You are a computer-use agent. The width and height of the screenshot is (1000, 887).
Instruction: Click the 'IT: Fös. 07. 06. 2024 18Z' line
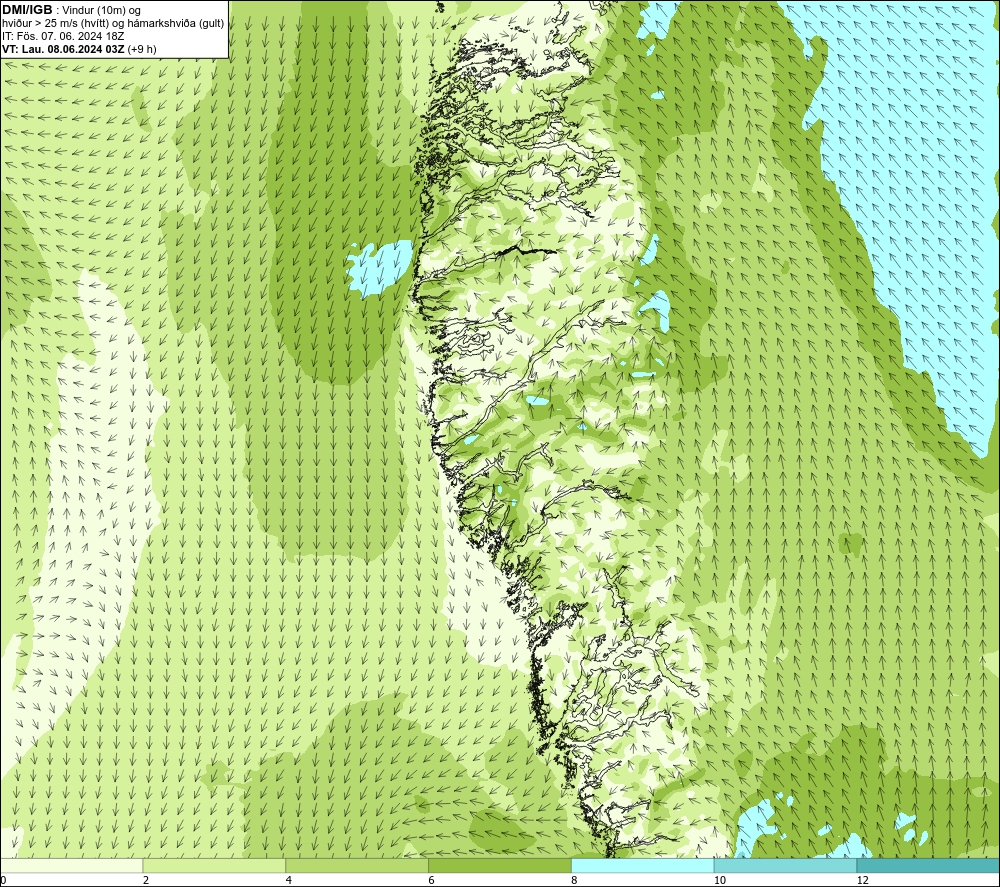[x=63, y=36]
